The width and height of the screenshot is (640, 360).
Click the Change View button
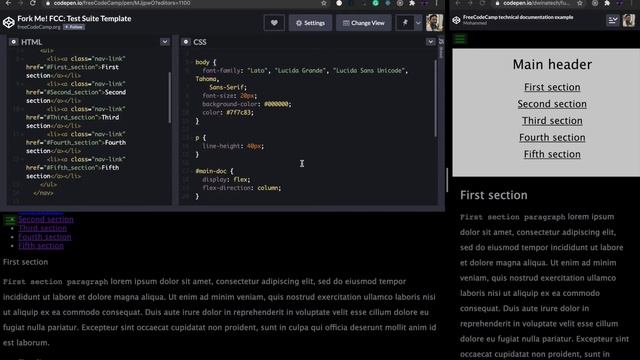click(x=363, y=23)
